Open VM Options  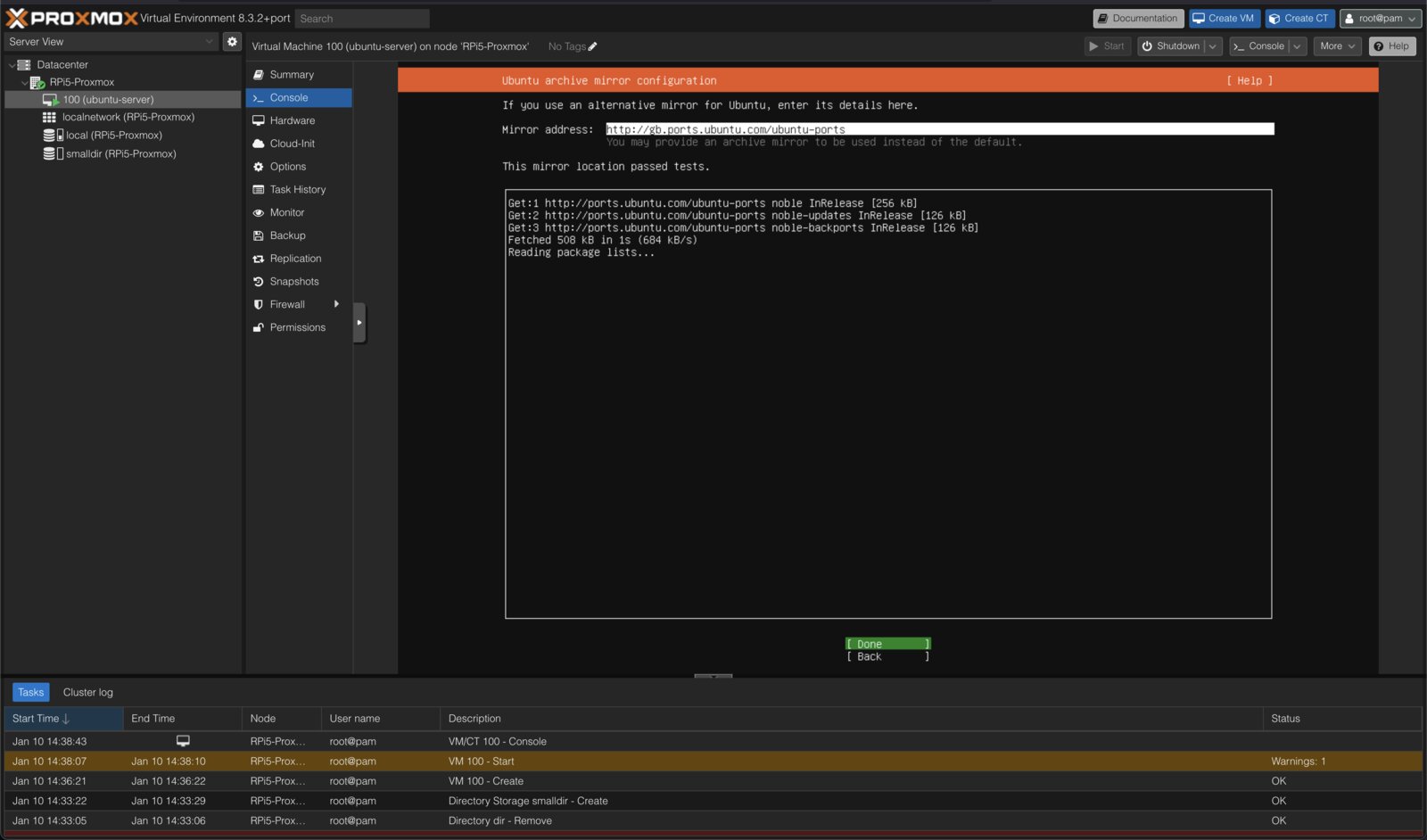coord(299,167)
